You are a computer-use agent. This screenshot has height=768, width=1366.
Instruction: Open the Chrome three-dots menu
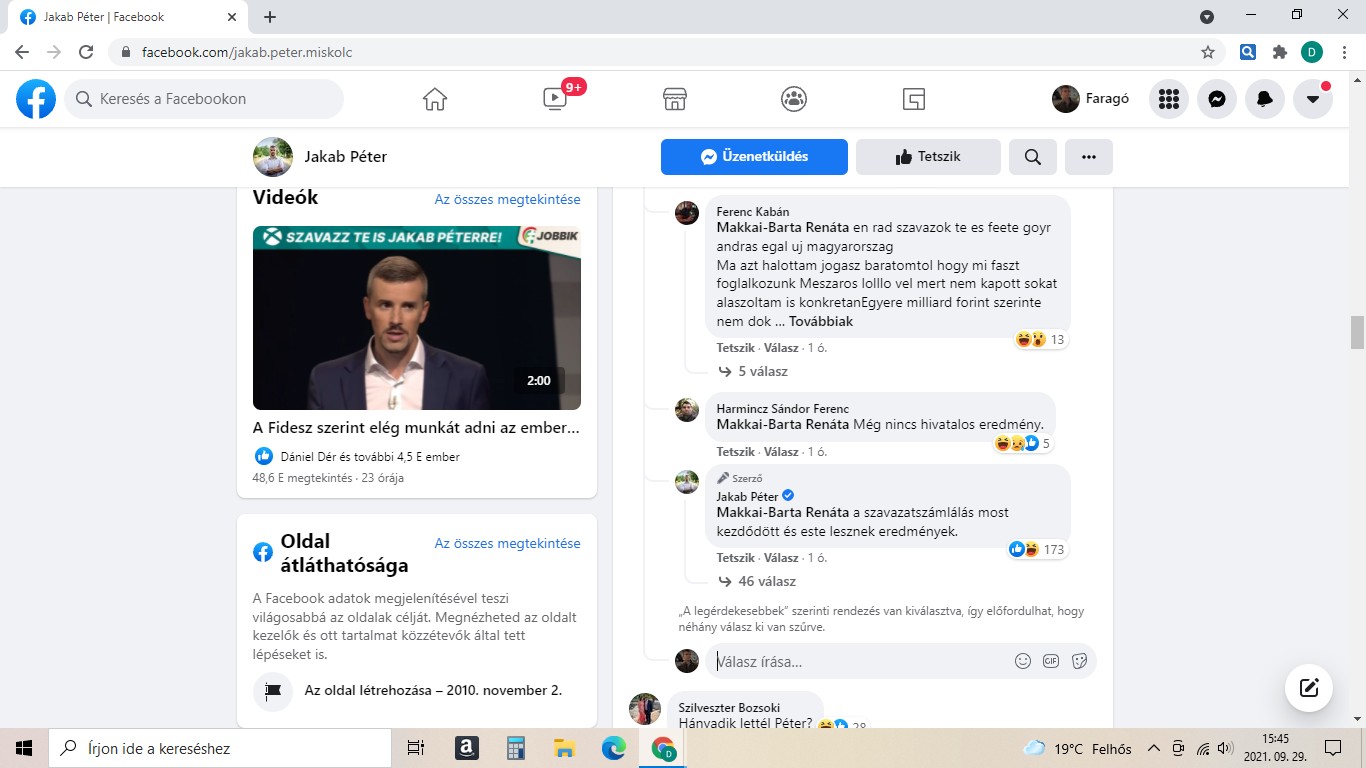[x=1344, y=52]
